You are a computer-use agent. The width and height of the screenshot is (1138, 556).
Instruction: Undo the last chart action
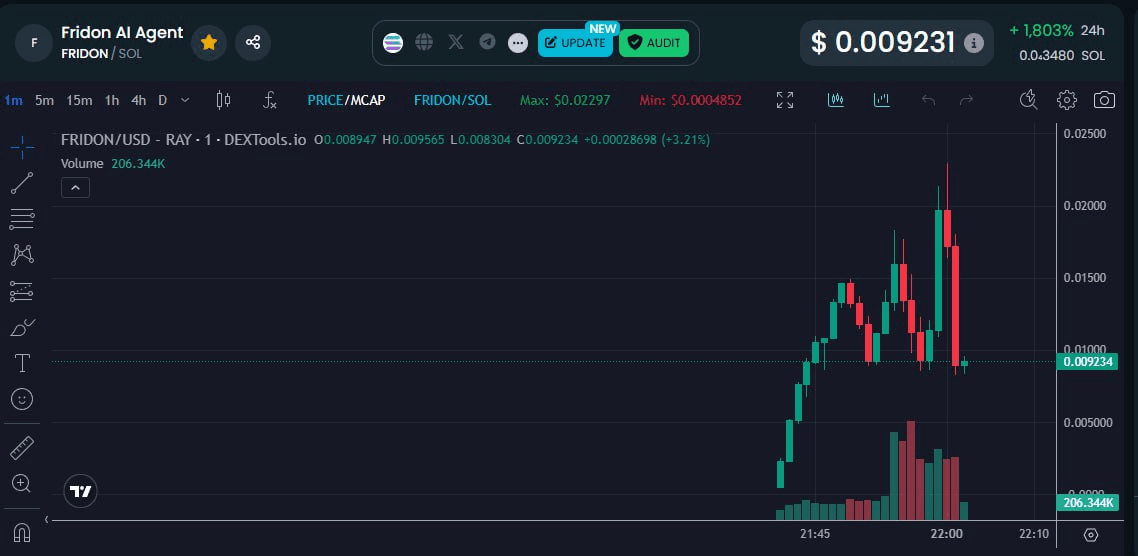pyautogui.click(x=928, y=100)
